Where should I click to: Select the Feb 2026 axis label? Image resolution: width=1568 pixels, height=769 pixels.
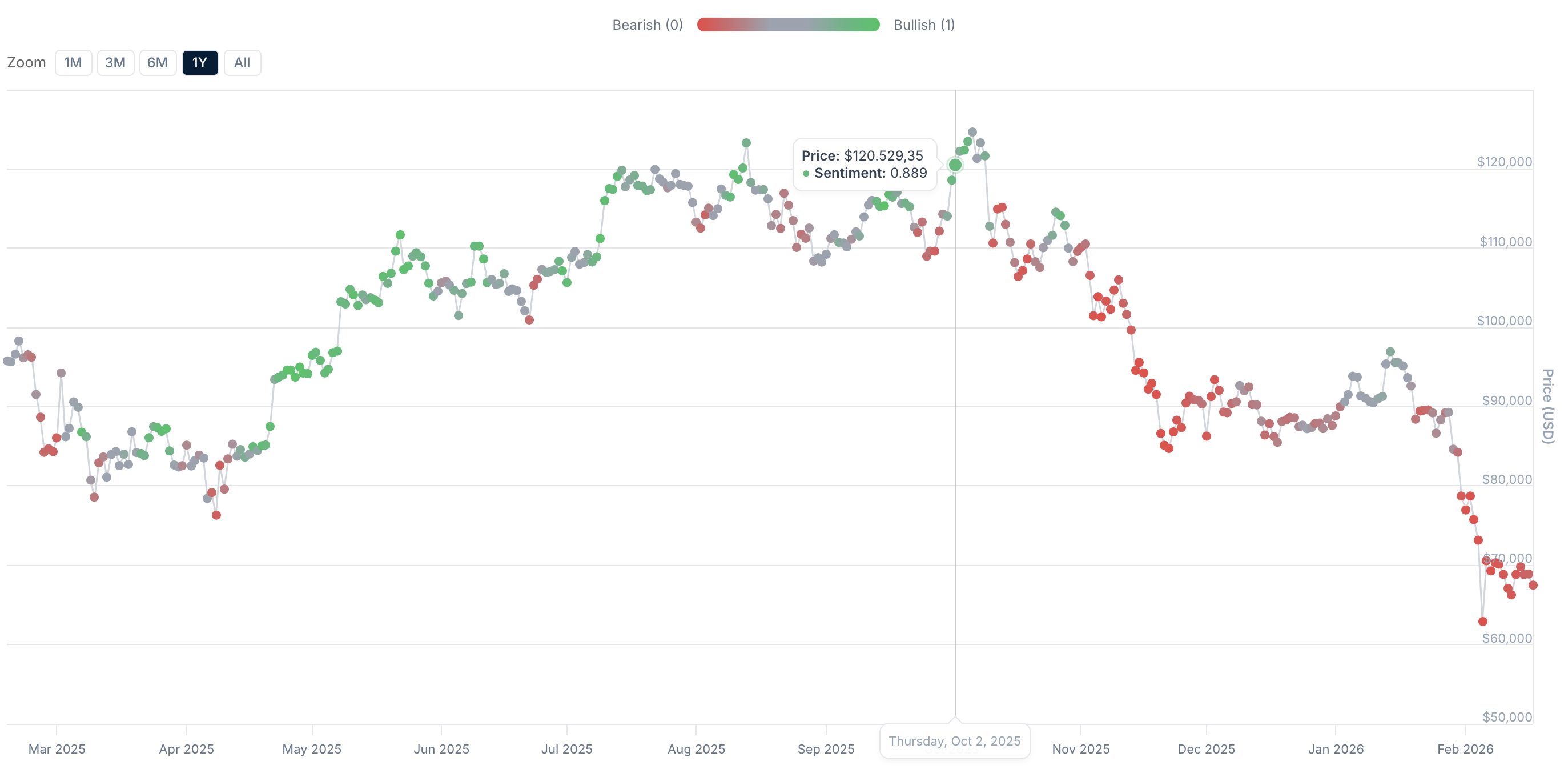tap(1466, 750)
